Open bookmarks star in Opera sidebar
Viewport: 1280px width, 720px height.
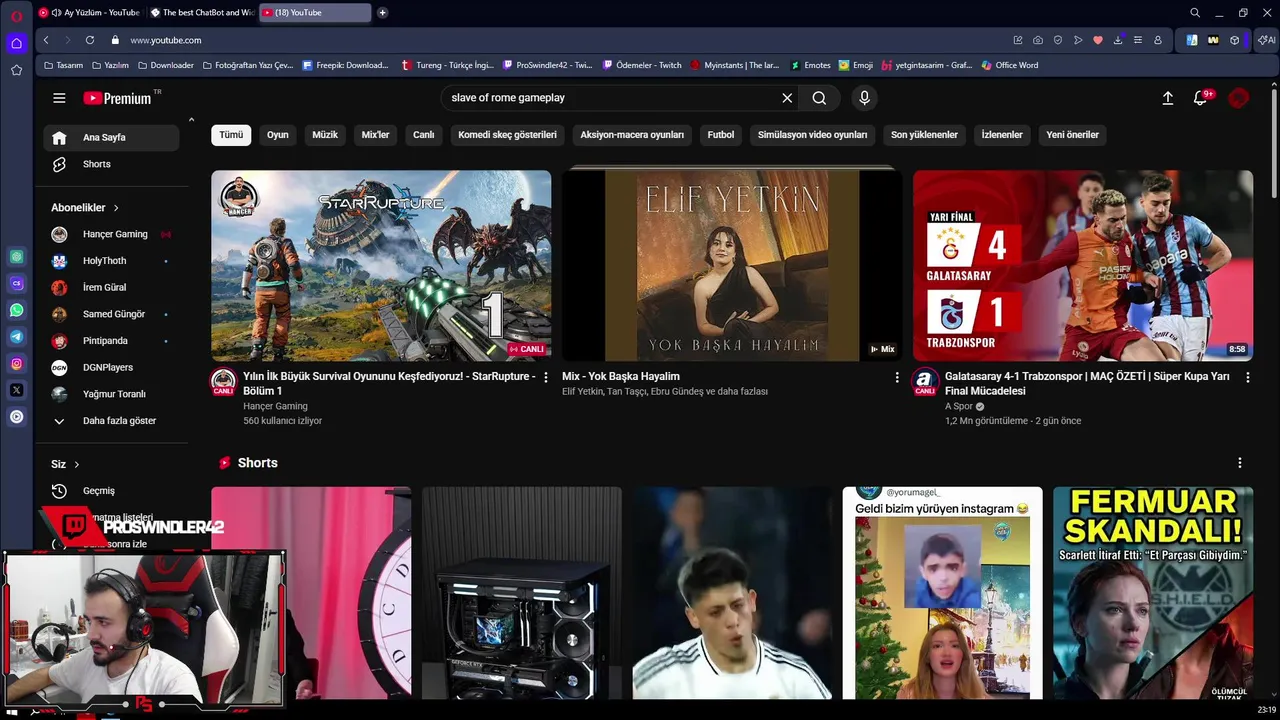[x=16, y=70]
